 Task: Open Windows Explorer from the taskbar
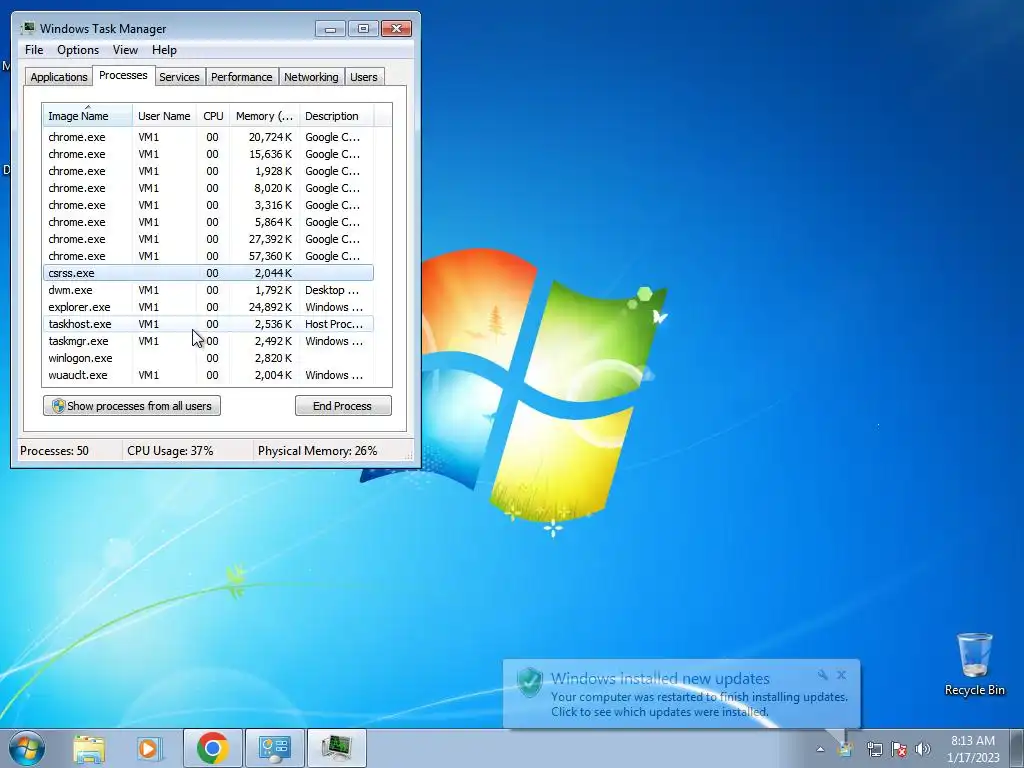pyautogui.click(x=89, y=748)
